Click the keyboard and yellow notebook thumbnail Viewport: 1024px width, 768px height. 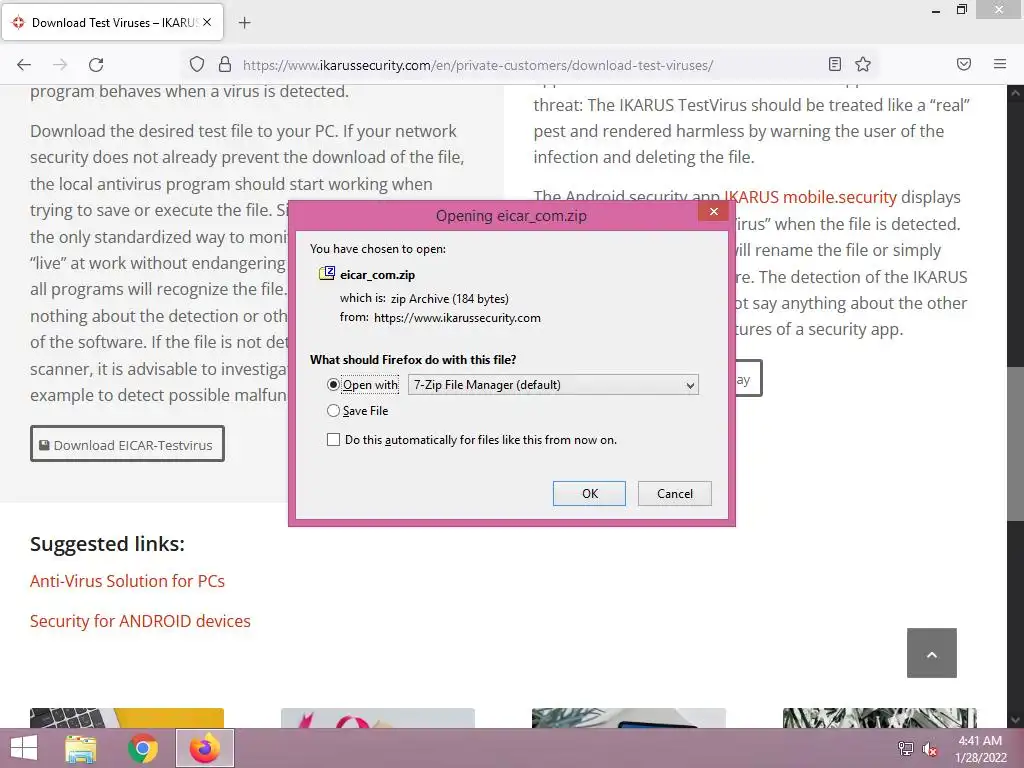(x=127, y=718)
